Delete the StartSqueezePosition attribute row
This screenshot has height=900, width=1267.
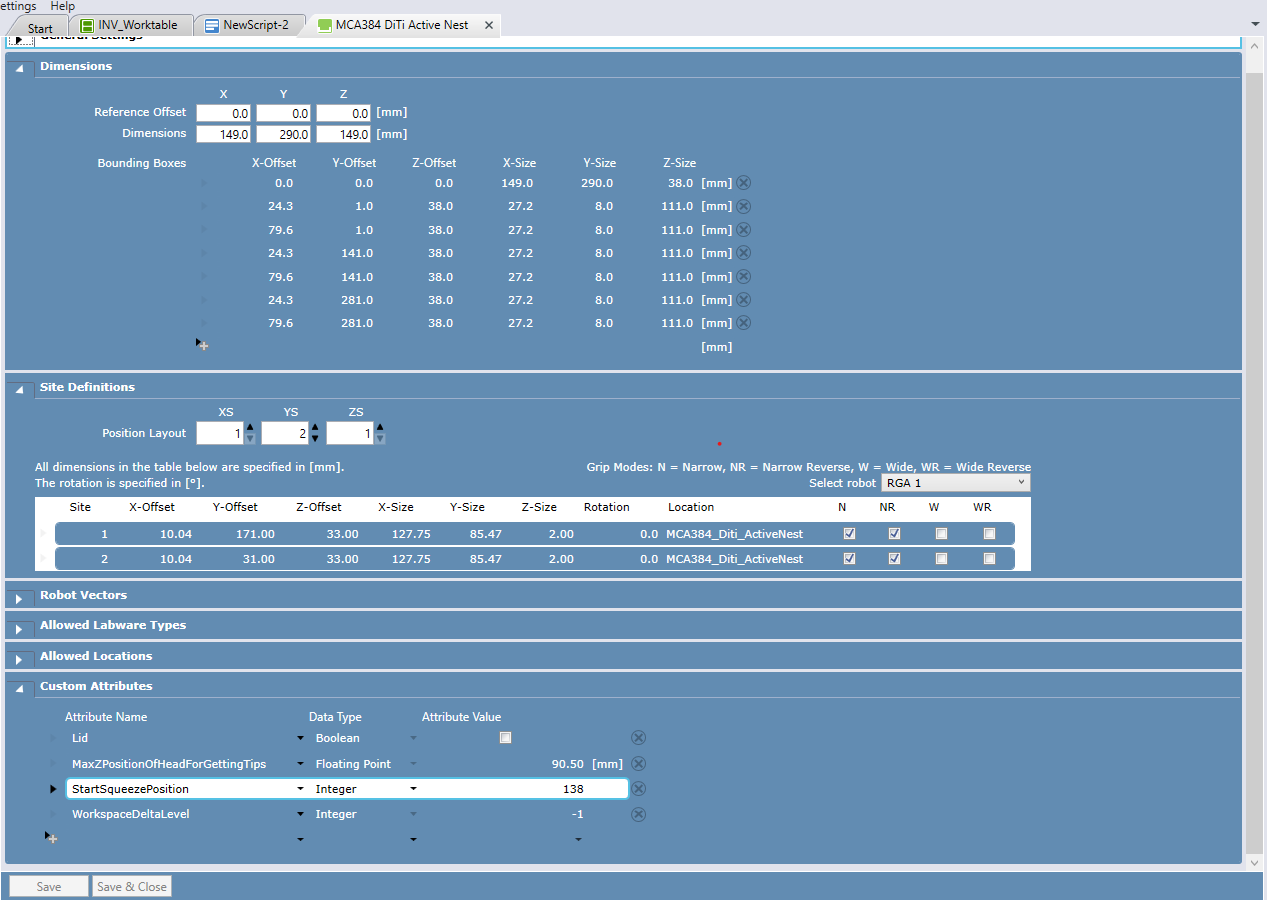click(x=638, y=789)
